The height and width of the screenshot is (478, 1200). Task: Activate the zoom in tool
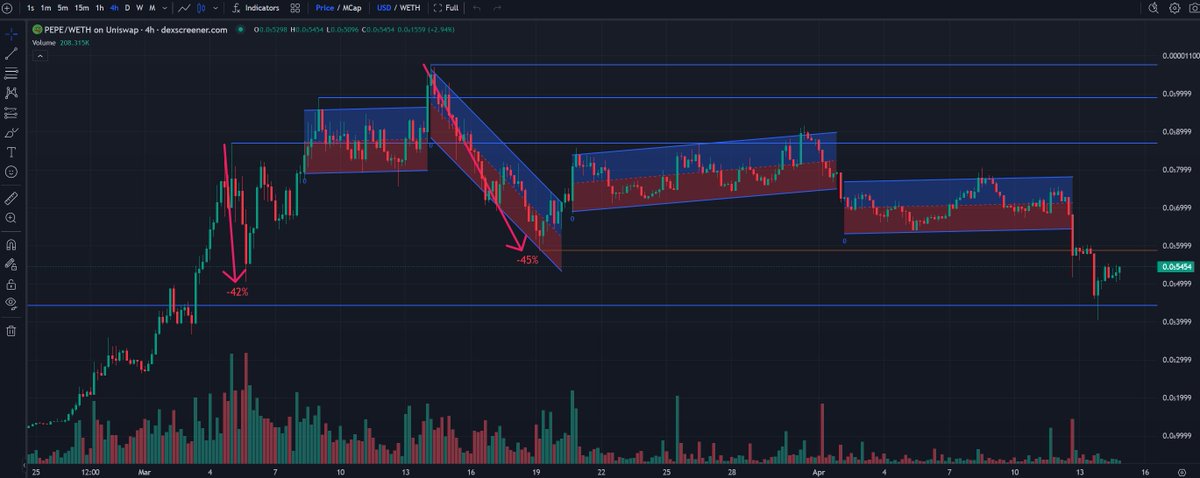click(x=11, y=218)
